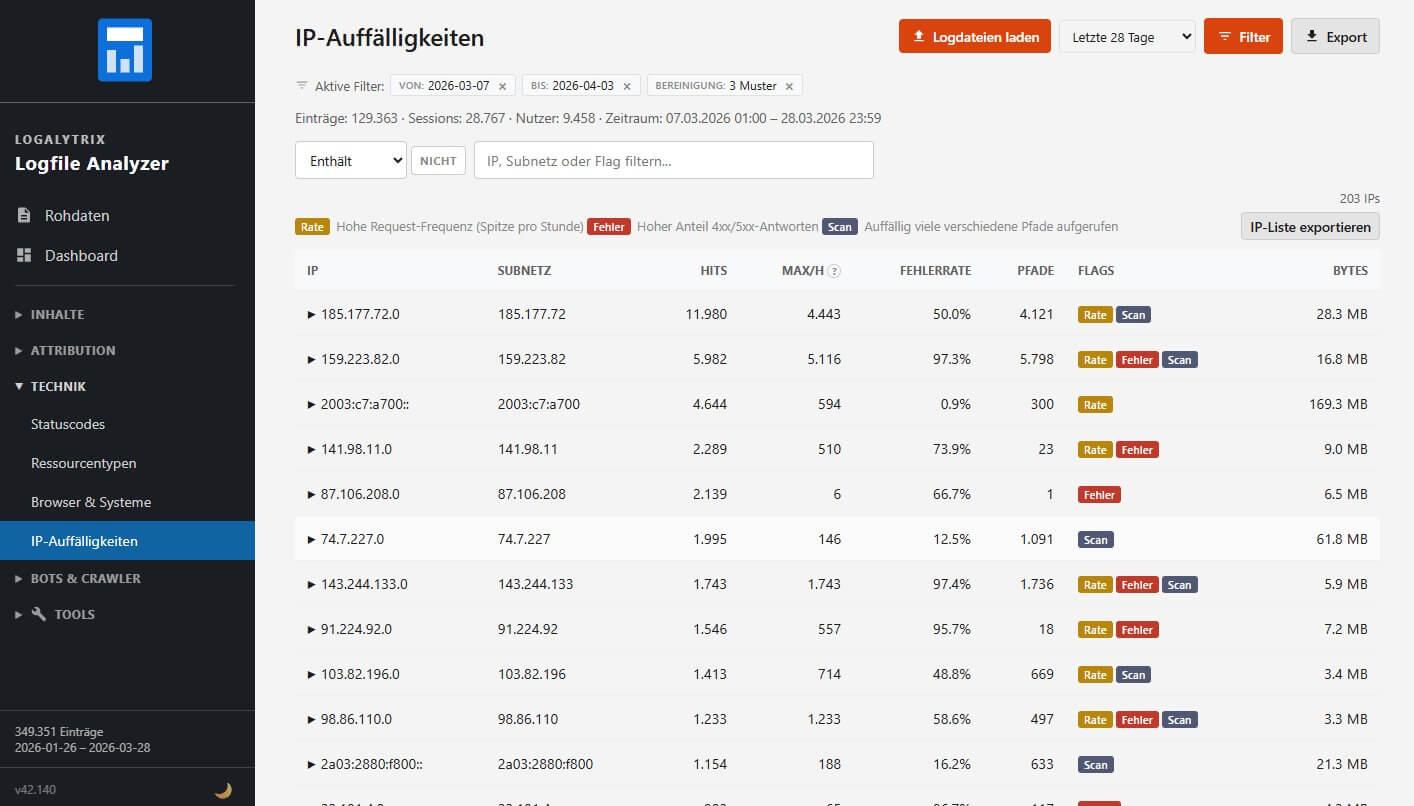This screenshot has width=1414, height=806.
Task: Remove the BEREINIGUNG 3 Muster filter chip
Action: (x=789, y=85)
